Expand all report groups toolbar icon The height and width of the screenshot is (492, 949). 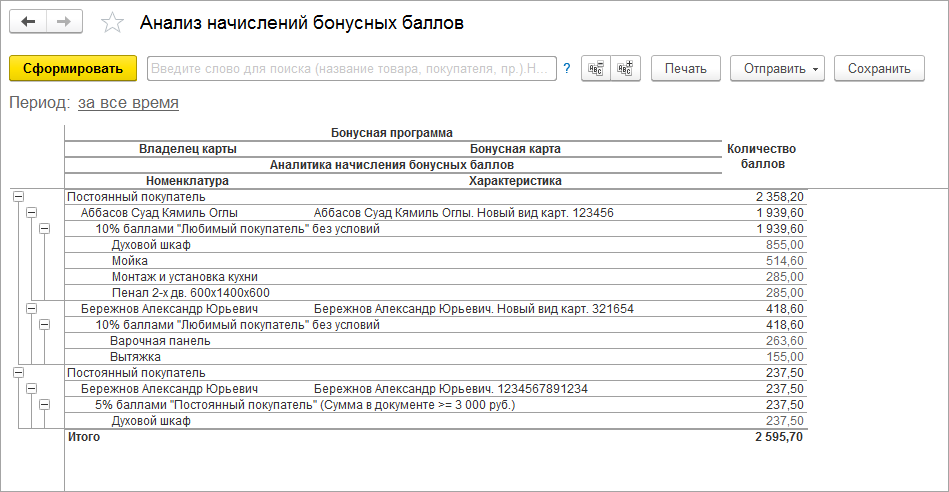pos(626,69)
